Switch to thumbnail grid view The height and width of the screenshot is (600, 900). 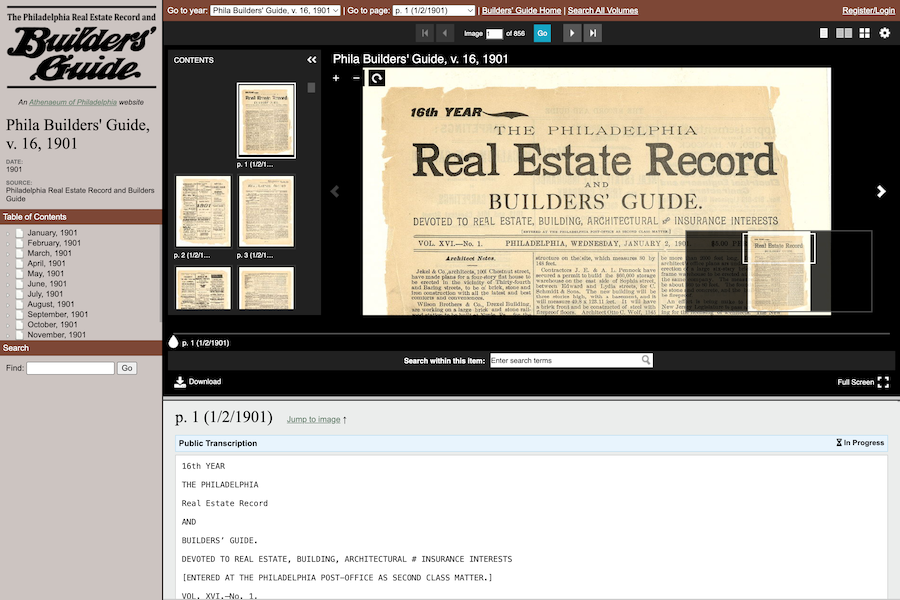(x=864, y=33)
